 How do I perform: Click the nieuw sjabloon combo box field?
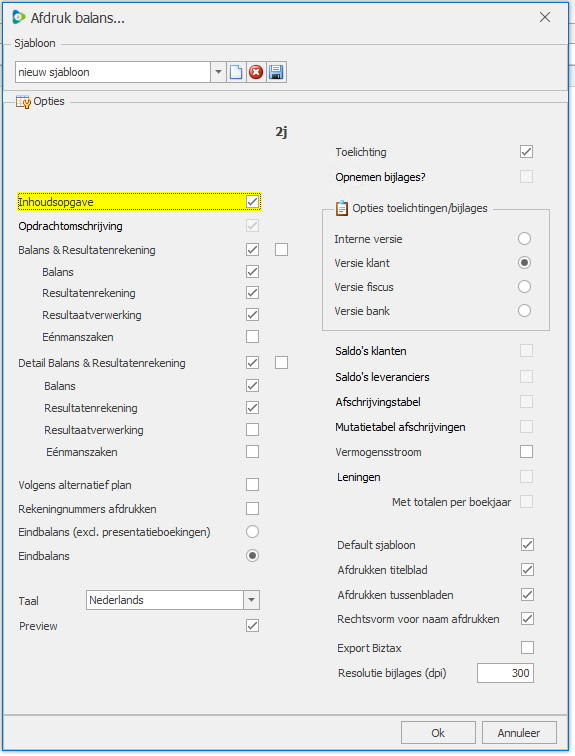pos(113,72)
